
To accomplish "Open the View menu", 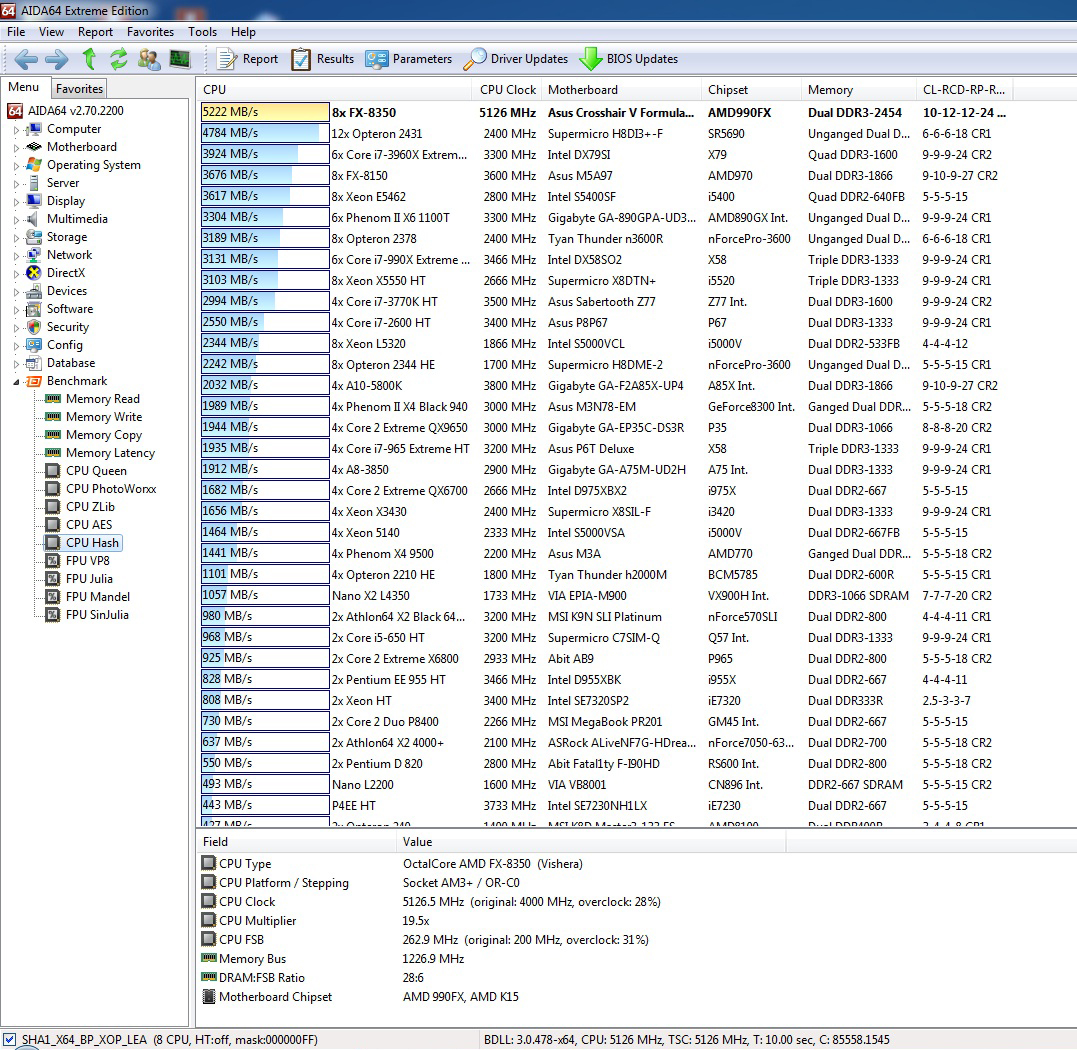I will (x=52, y=32).
